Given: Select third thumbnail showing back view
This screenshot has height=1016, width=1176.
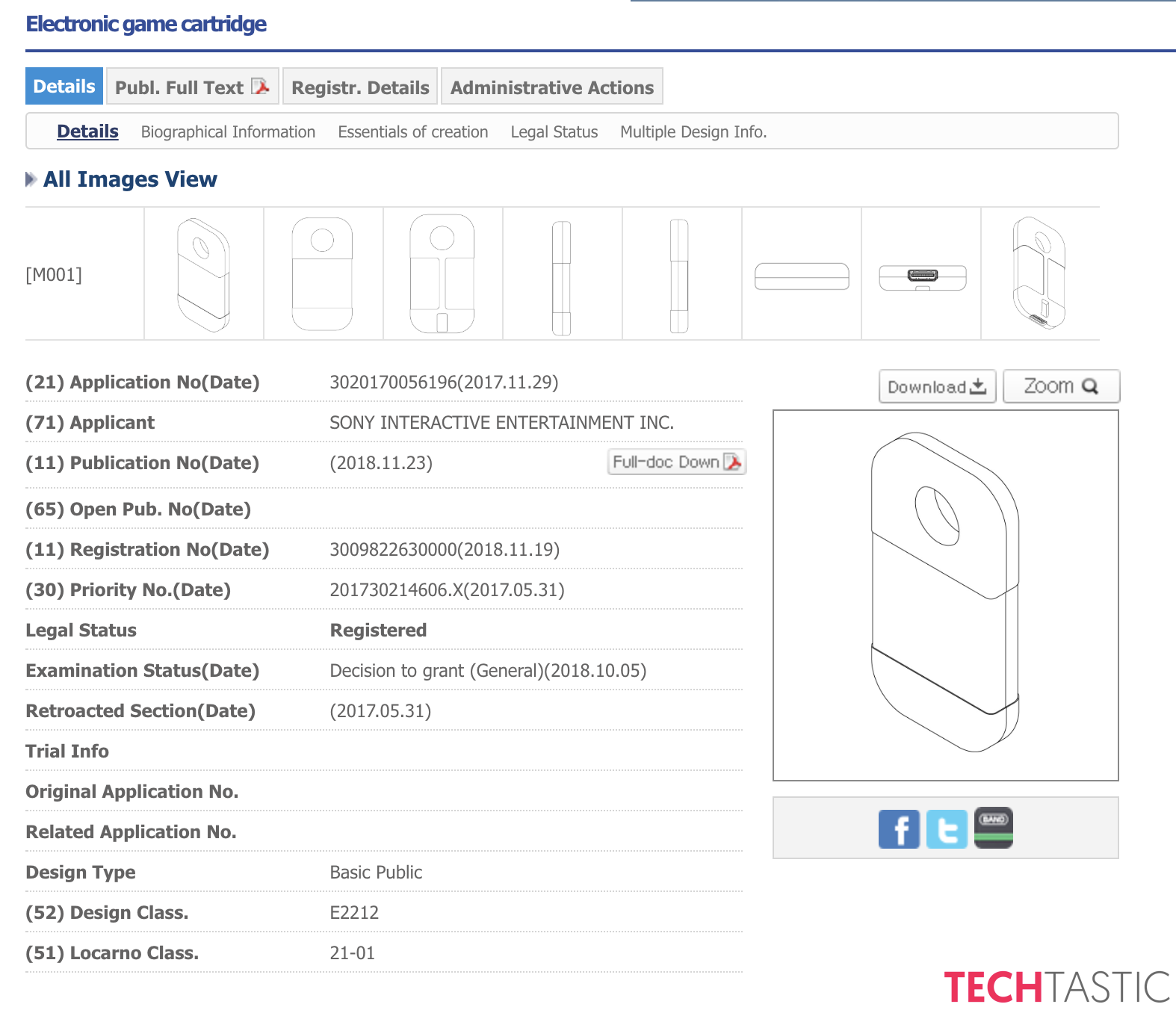Looking at the screenshot, I should pyautogui.click(x=442, y=274).
